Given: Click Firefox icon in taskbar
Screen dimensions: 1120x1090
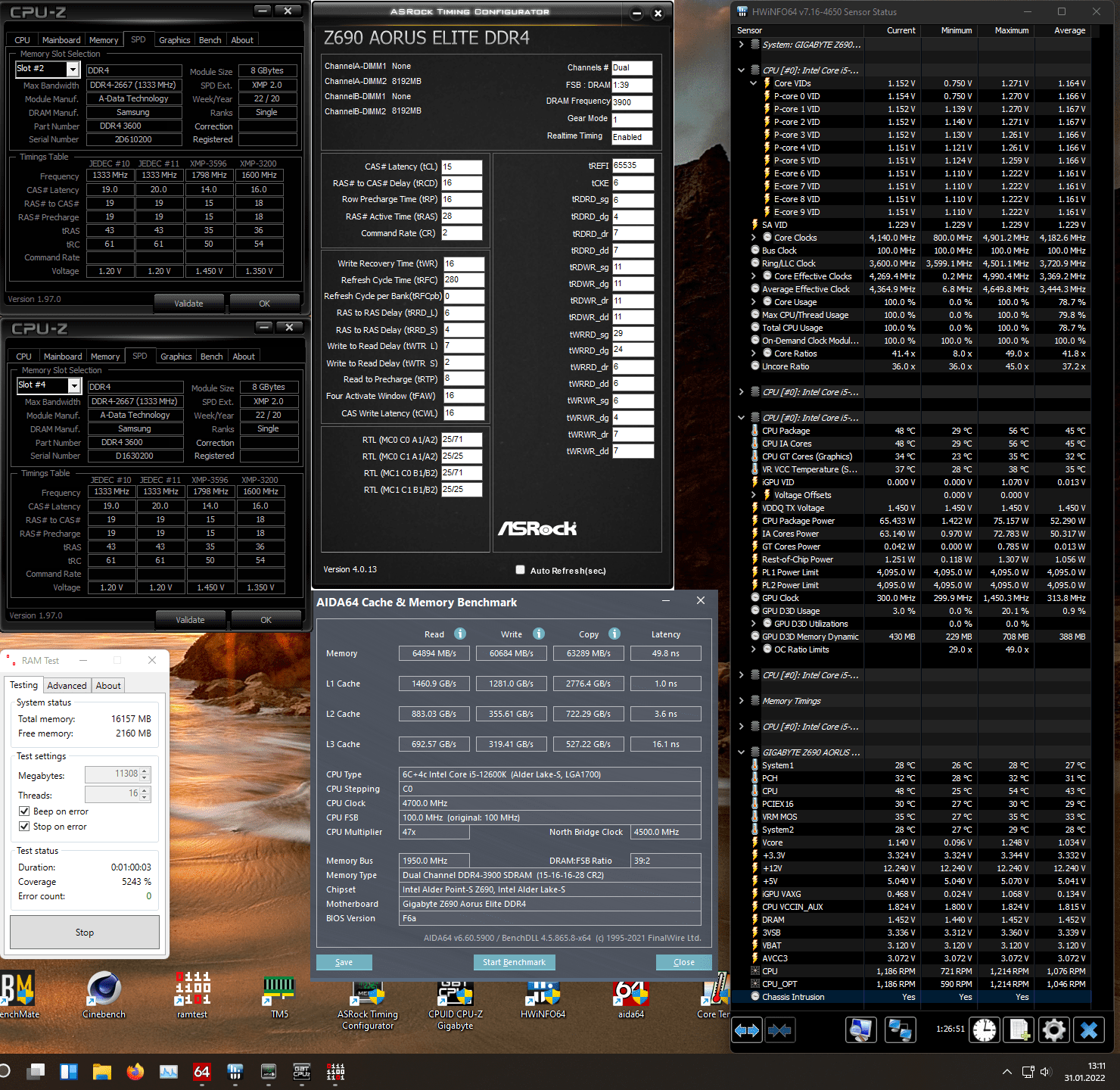Looking at the screenshot, I should tap(135, 1072).
